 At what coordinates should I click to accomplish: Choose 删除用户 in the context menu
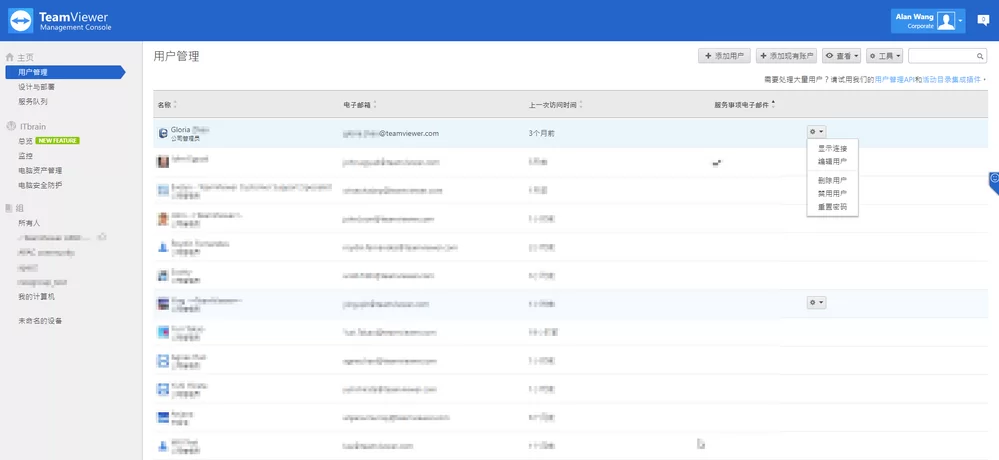click(832, 180)
